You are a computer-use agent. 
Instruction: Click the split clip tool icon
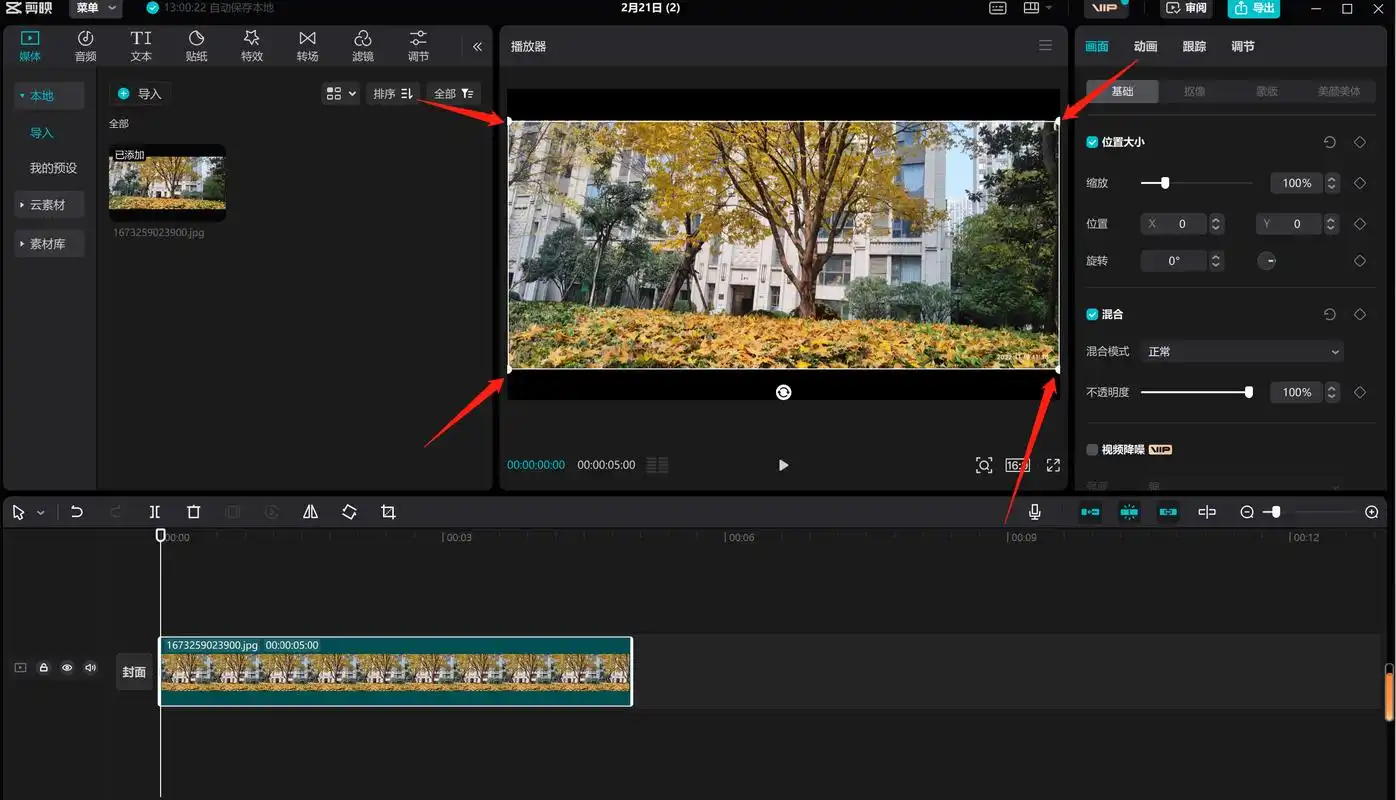pos(155,512)
